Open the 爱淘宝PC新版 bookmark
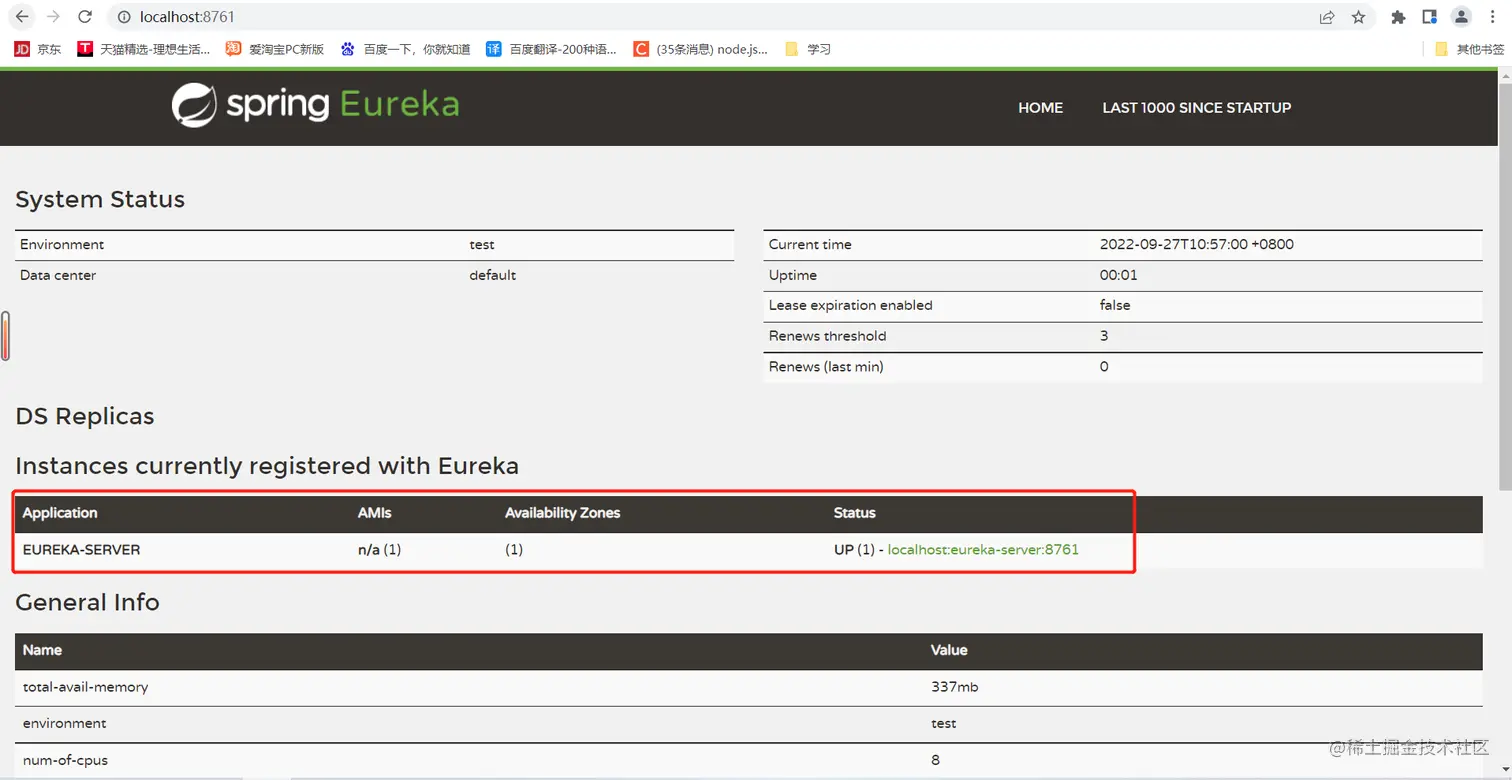Screen dimensions: 1512x780 pos(274,49)
